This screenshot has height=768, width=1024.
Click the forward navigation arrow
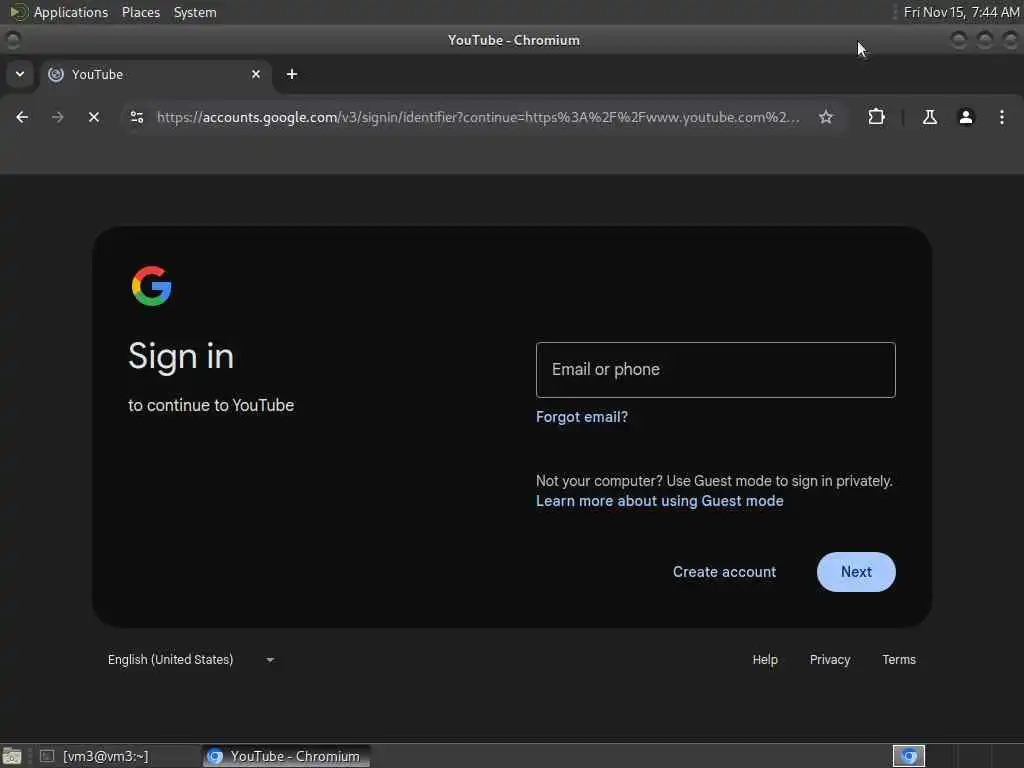pos(57,117)
